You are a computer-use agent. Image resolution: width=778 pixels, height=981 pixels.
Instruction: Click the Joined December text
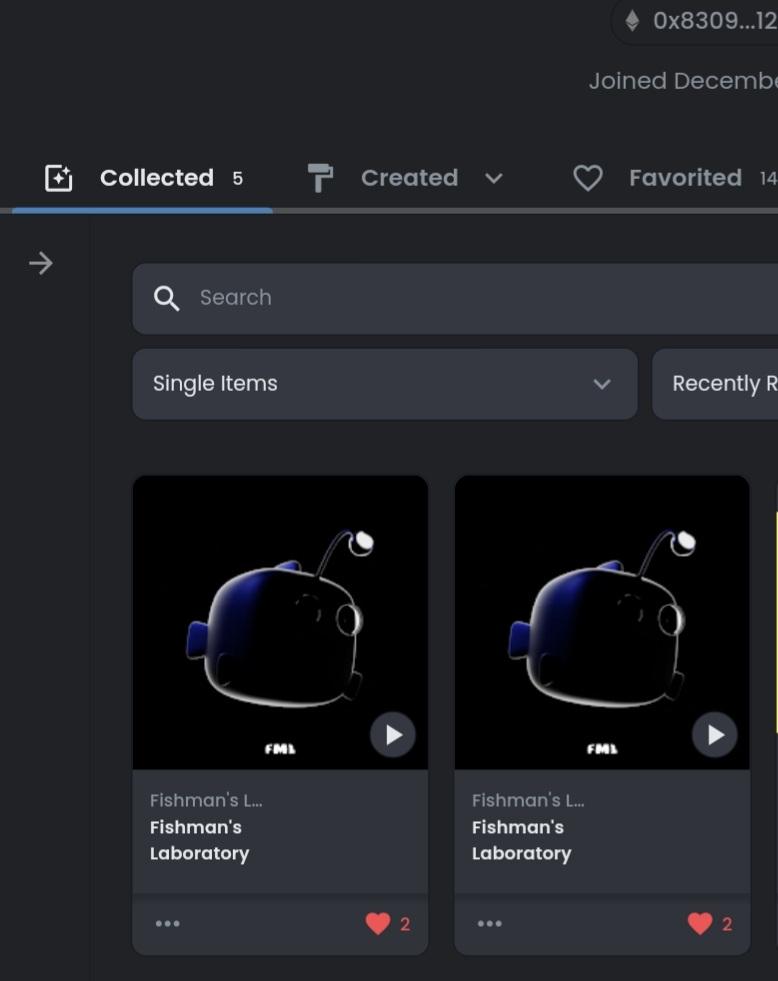click(x=683, y=81)
